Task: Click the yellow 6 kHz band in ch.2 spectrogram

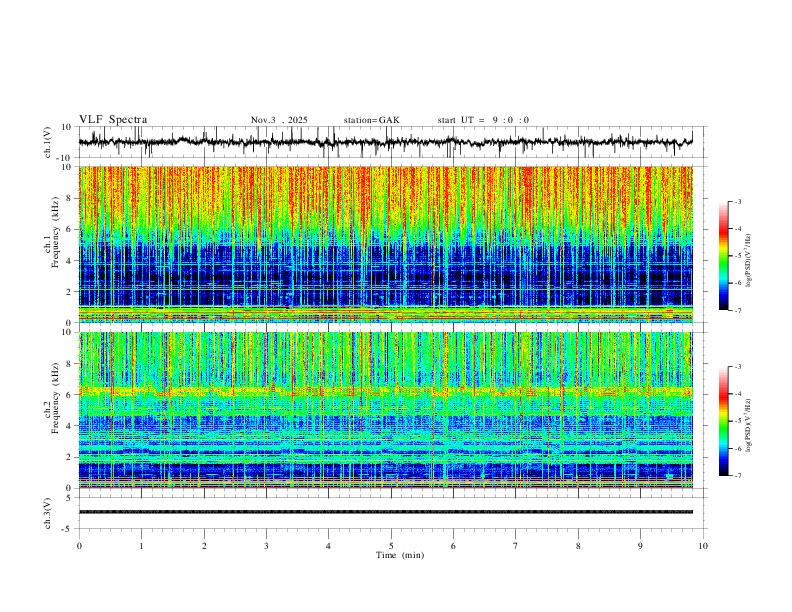Action: (385, 391)
